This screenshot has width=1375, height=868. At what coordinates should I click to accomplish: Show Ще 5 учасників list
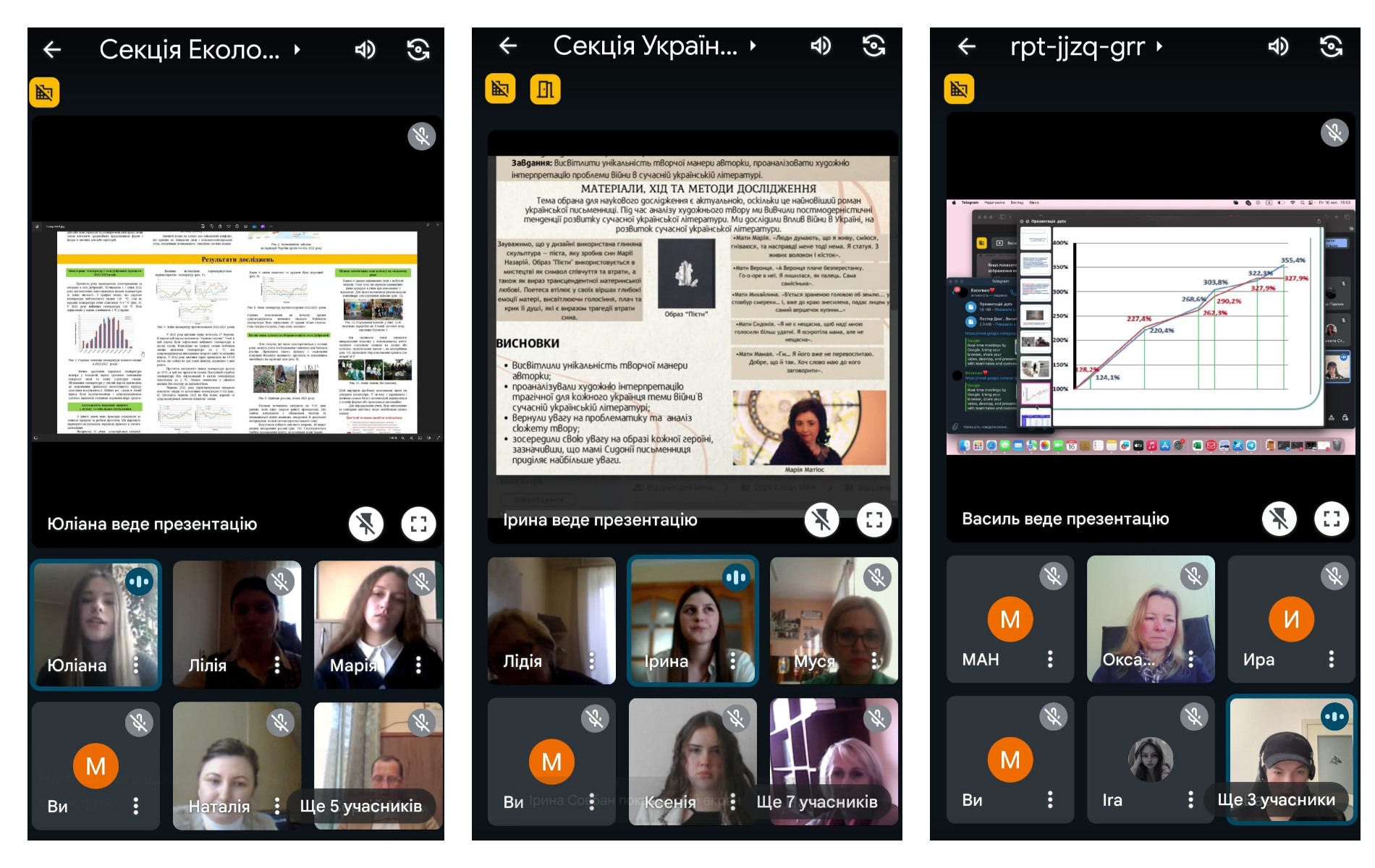pyautogui.click(x=361, y=806)
